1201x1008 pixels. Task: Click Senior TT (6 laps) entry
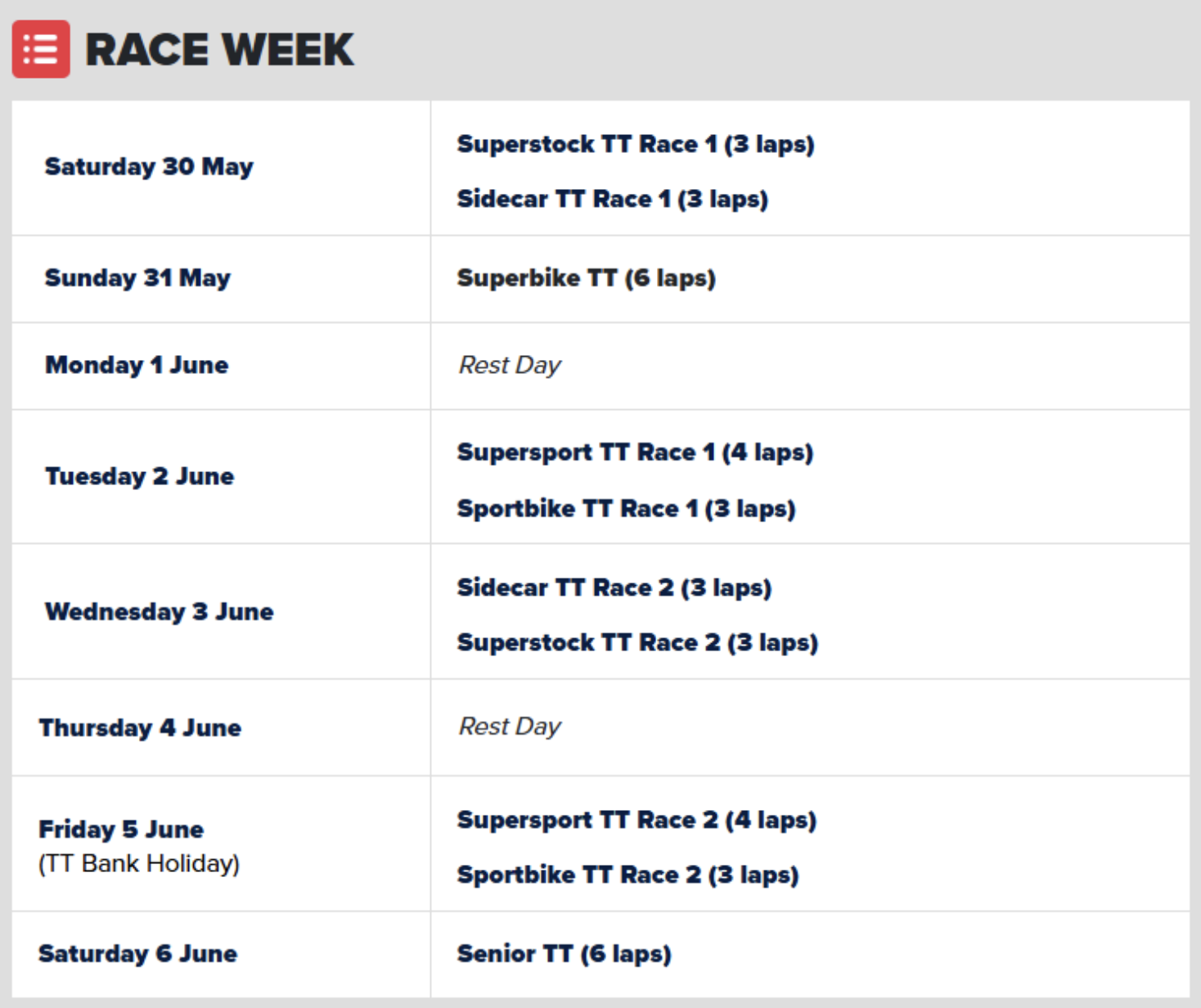(x=564, y=953)
